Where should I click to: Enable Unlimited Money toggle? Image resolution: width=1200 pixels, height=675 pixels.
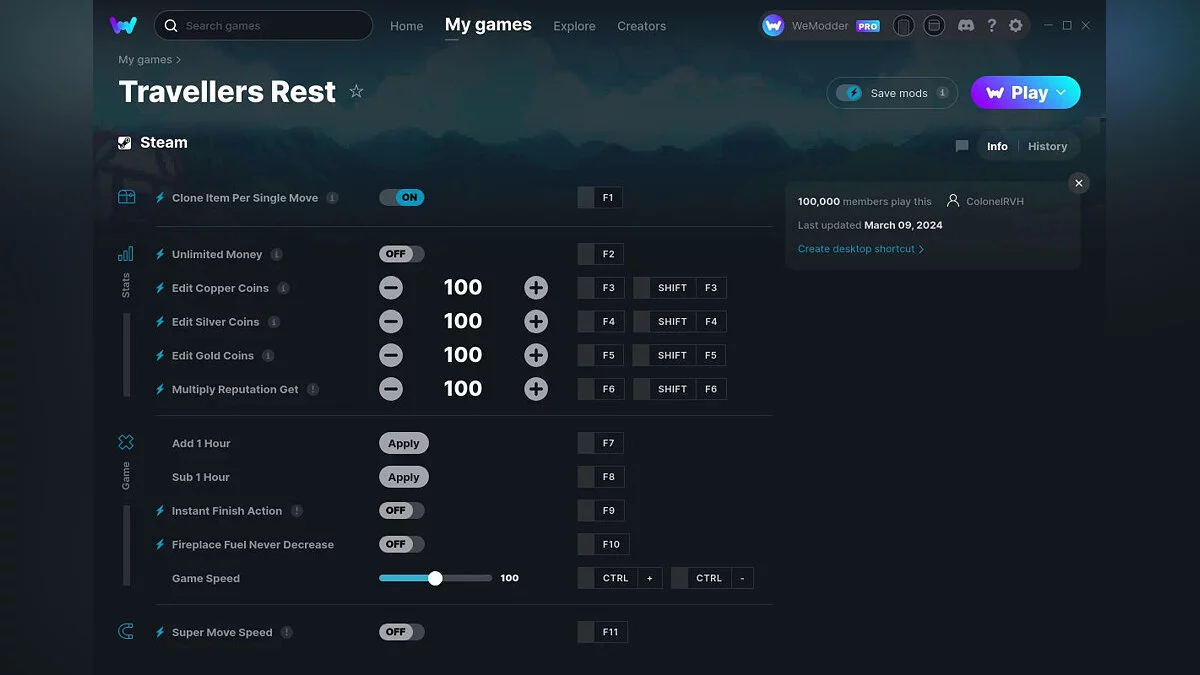[x=402, y=254]
